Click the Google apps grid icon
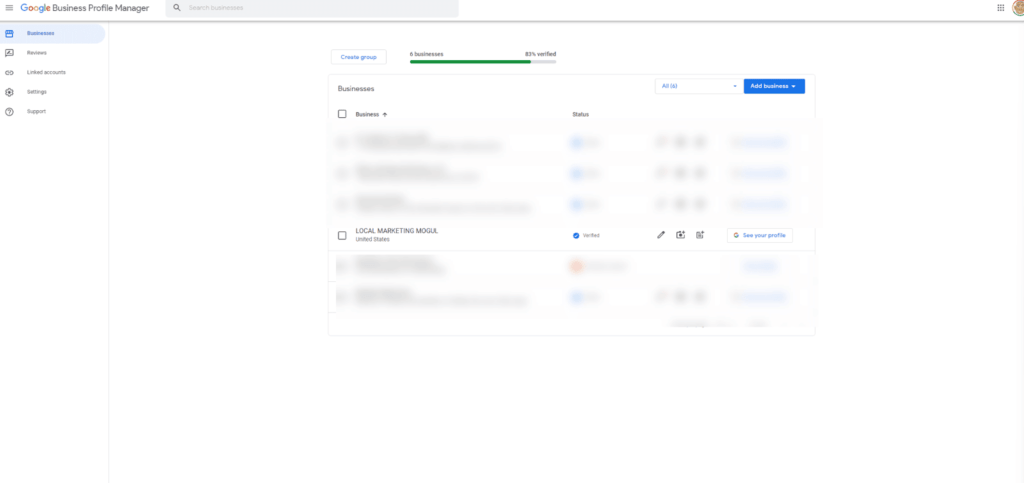 coord(1000,8)
